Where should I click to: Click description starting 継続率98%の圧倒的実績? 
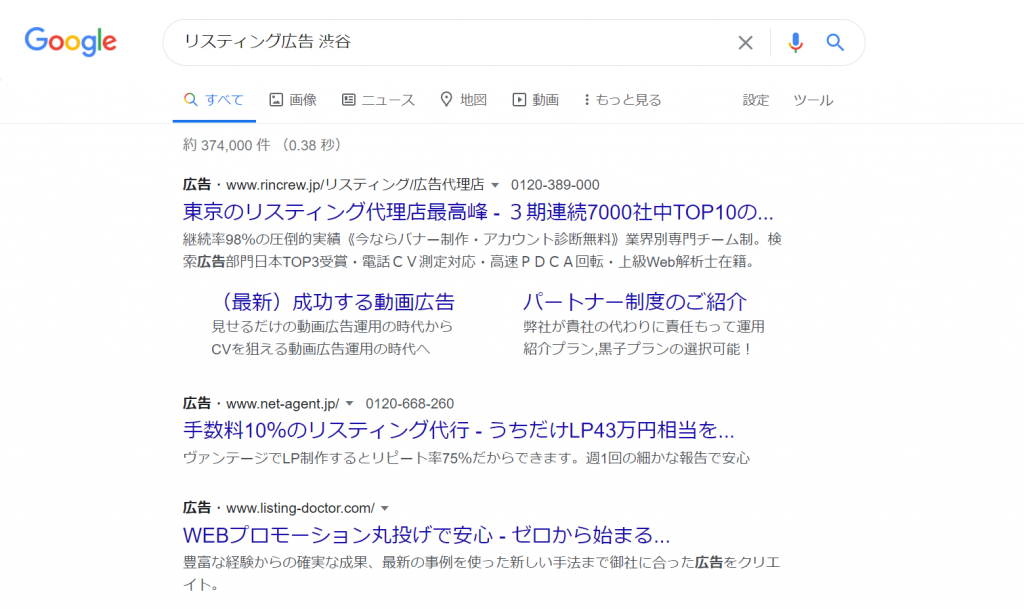pos(482,251)
